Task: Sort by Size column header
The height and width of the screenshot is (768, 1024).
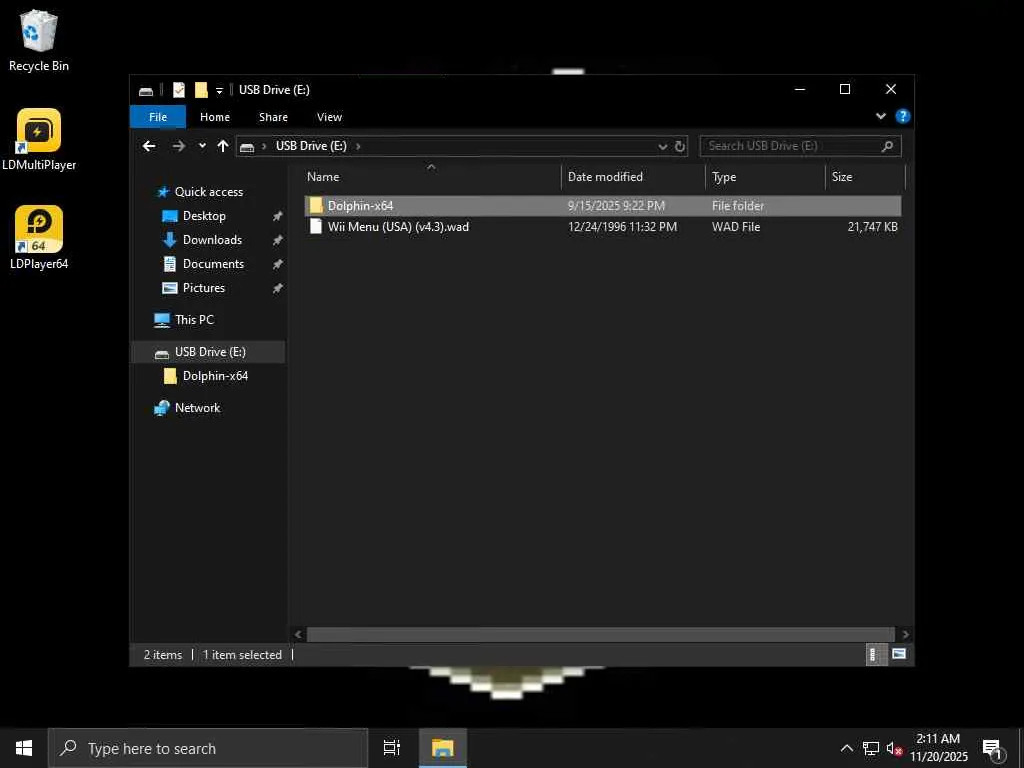Action: [865, 177]
